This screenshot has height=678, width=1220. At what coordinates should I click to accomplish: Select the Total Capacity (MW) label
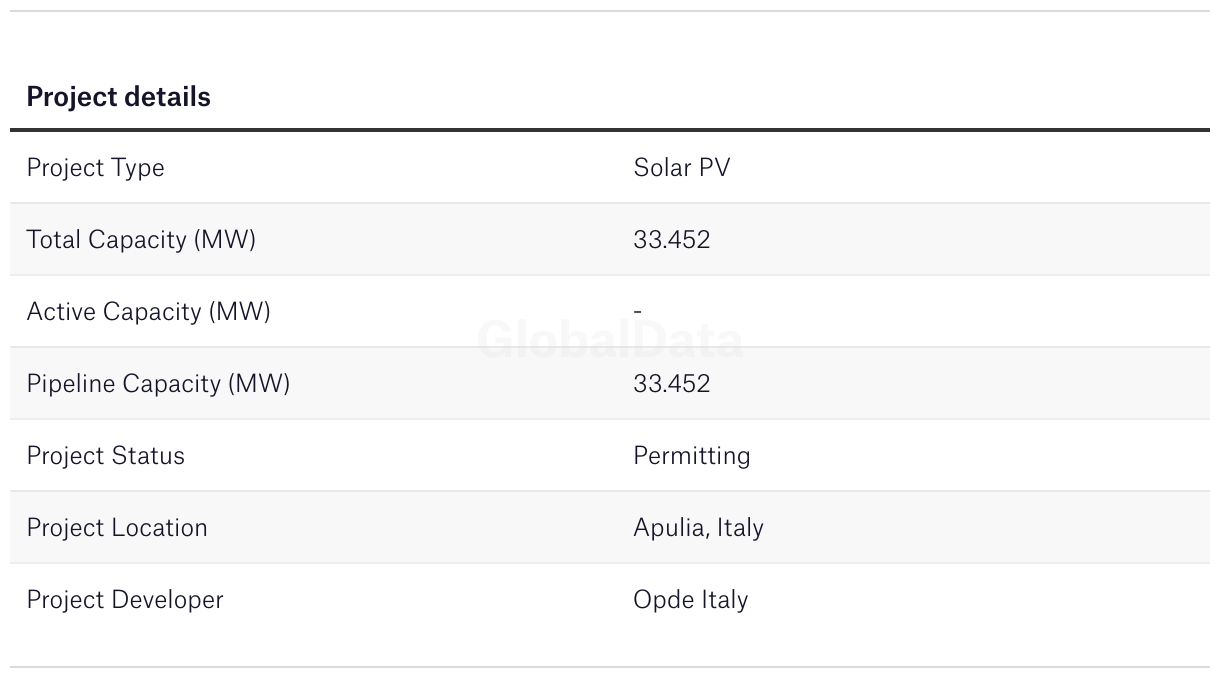[x=141, y=240]
